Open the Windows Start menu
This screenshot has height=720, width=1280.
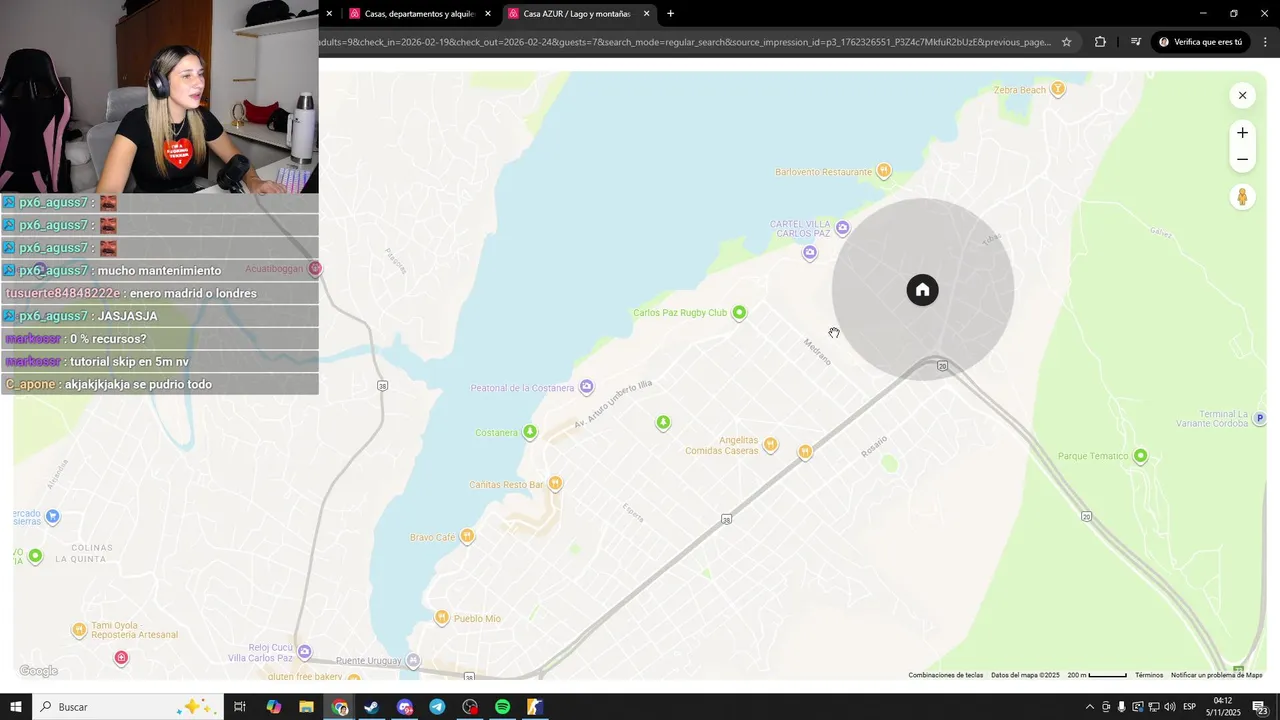15,707
